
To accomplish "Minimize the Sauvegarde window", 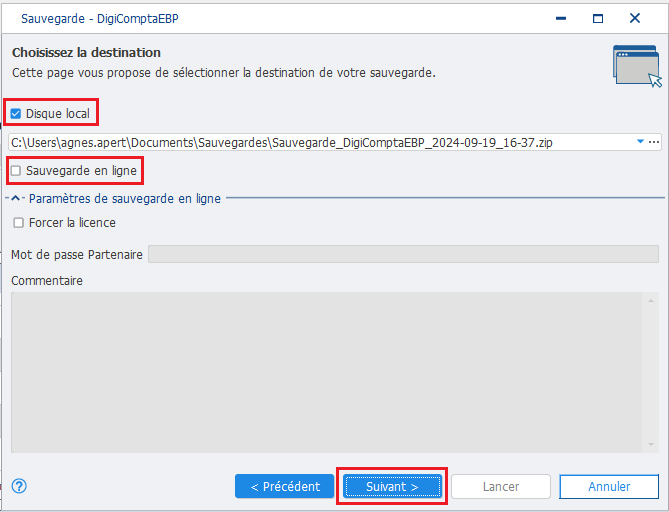I will pyautogui.click(x=561, y=18).
